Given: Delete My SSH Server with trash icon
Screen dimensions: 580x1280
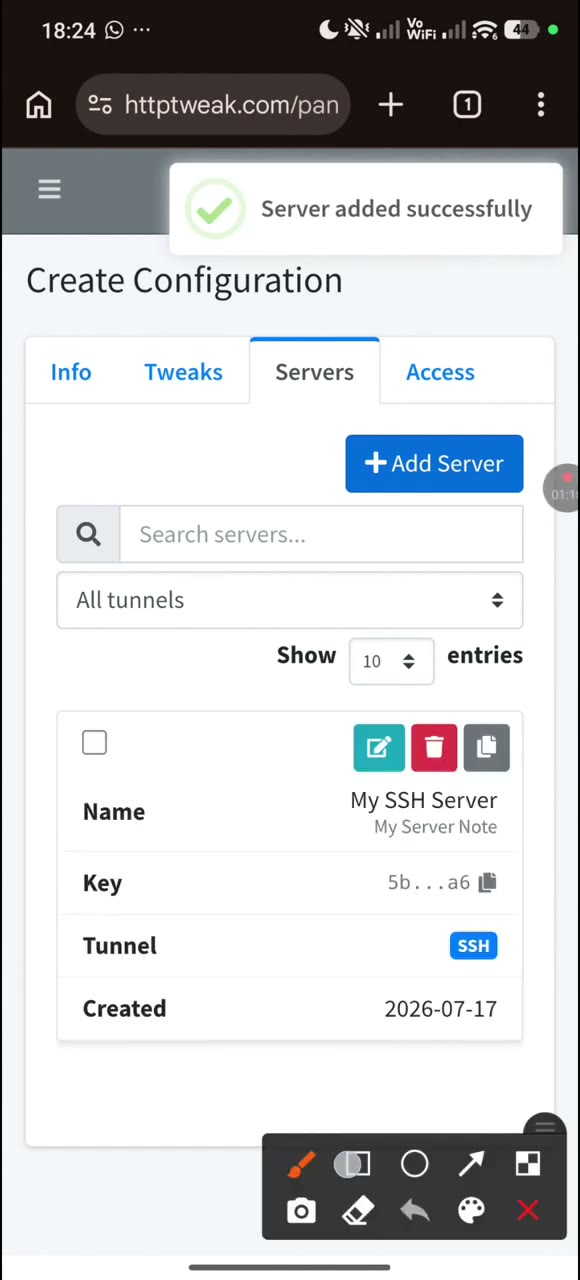Looking at the screenshot, I should tap(434, 748).
